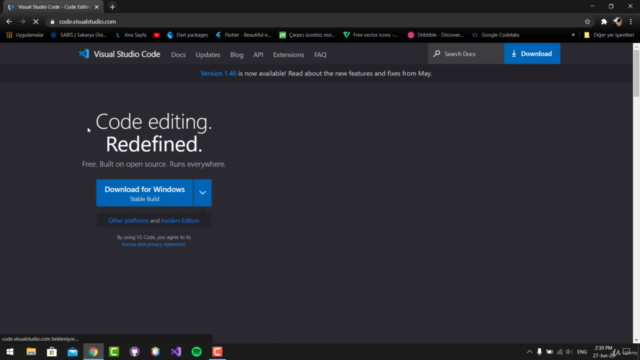
Task: Open the FAQ menu item
Action: [x=320, y=55]
